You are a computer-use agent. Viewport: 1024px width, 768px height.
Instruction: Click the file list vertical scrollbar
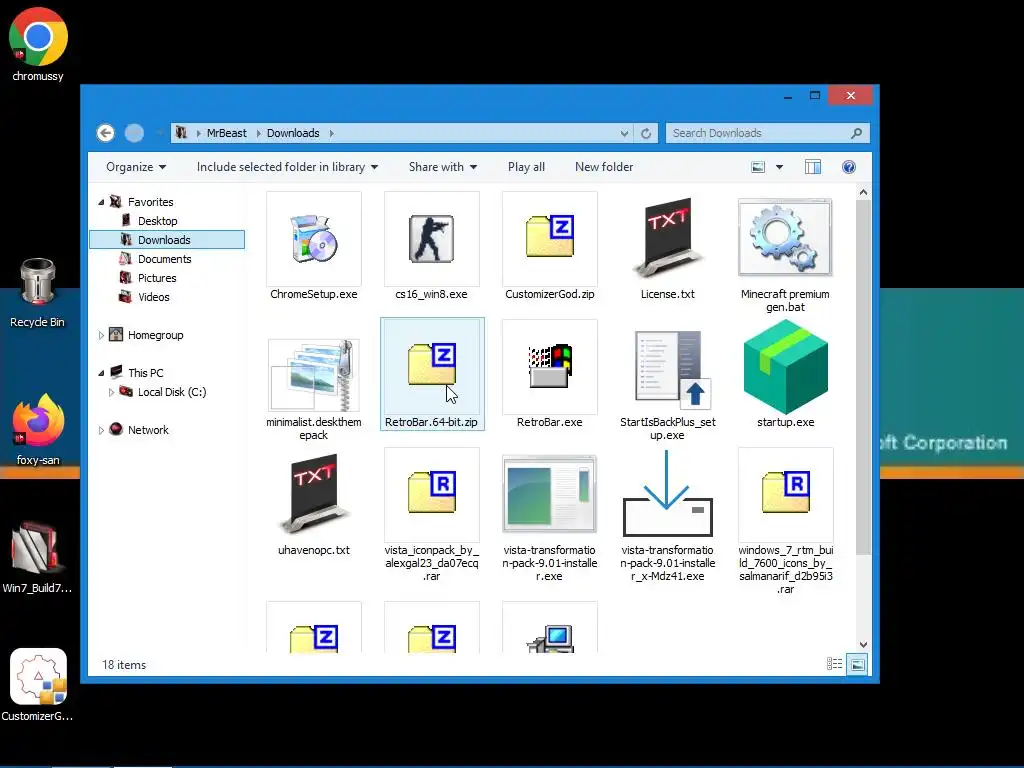863,377
